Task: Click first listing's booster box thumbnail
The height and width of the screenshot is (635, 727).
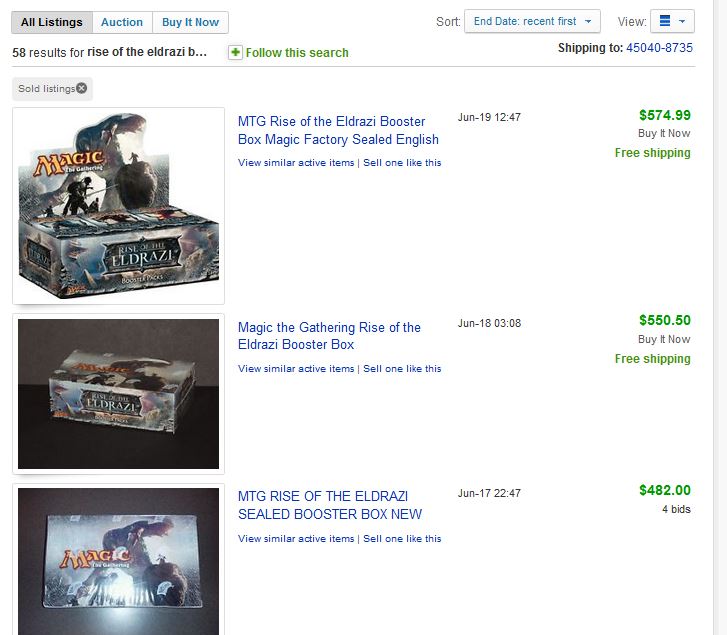Action: tap(119, 206)
